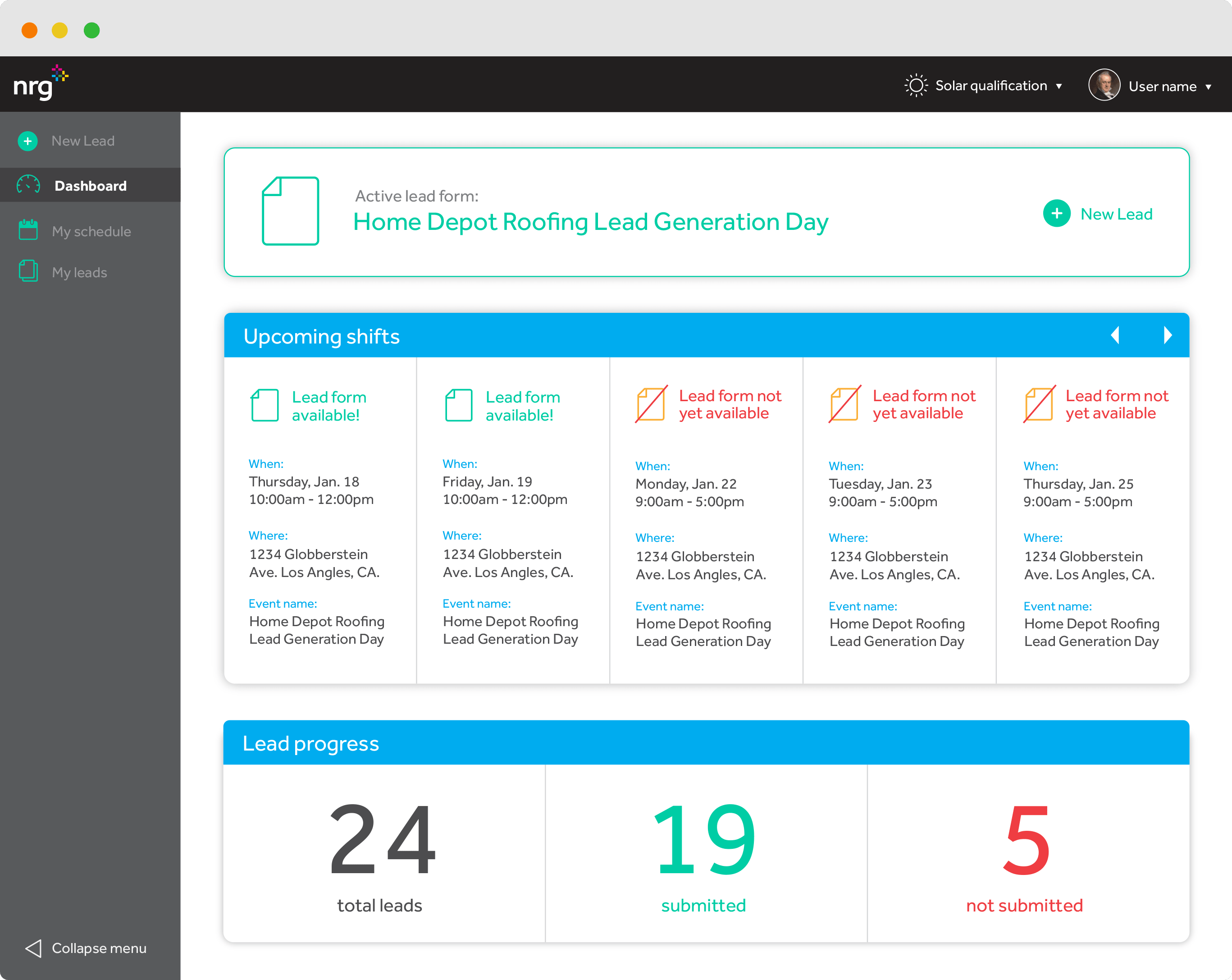This screenshot has height=980, width=1232.
Task: Click the Lead progress header title
Action: tap(310, 743)
